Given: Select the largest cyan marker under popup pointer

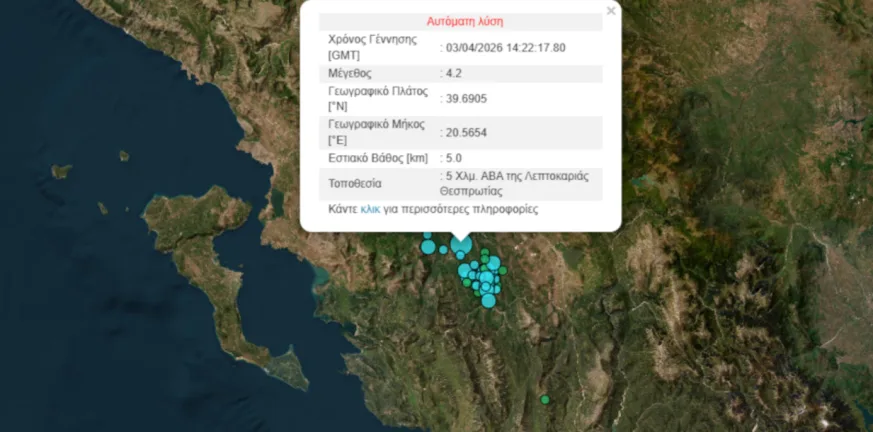Looking at the screenshot, I should [461, 246].
